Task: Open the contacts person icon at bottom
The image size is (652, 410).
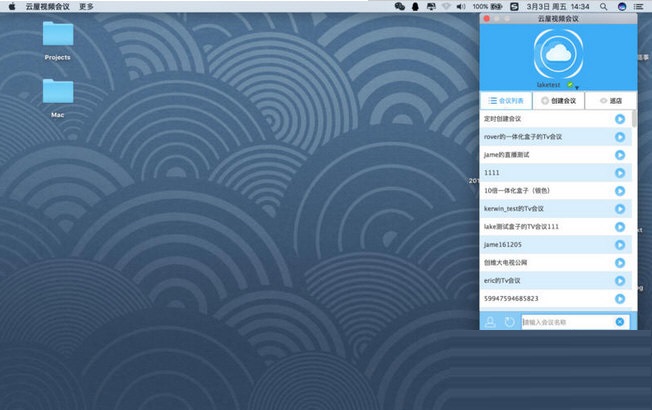Action: 490,322
